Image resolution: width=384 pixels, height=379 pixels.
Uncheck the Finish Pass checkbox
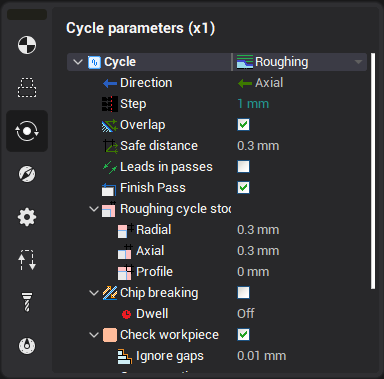coord(243,188)
